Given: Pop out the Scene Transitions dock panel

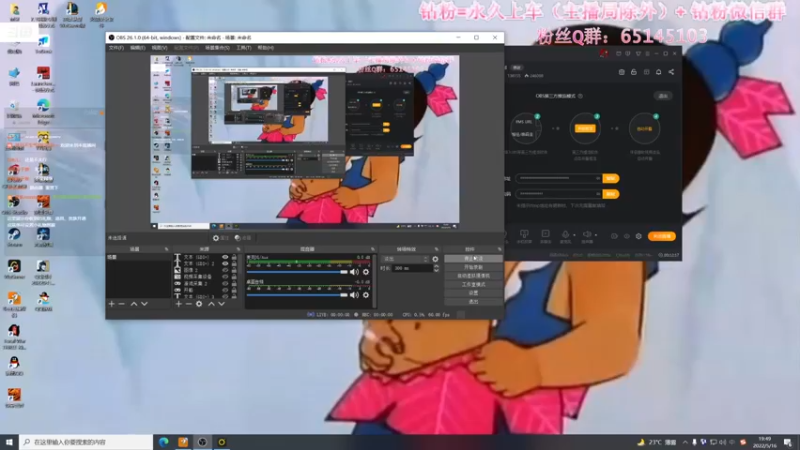Looking at the screenshot, I should pyautogui.click(x=437, y=249).
